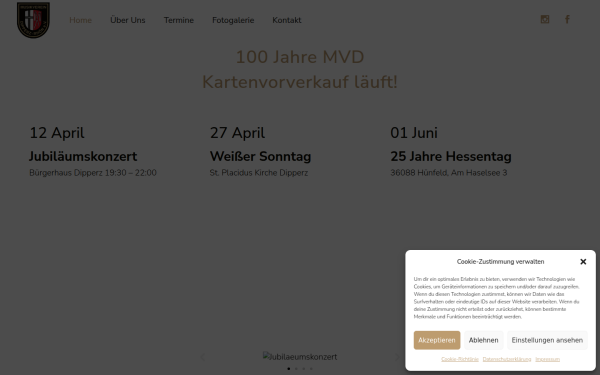
Task: Open the Impressum link
Action: pos(547,359)
